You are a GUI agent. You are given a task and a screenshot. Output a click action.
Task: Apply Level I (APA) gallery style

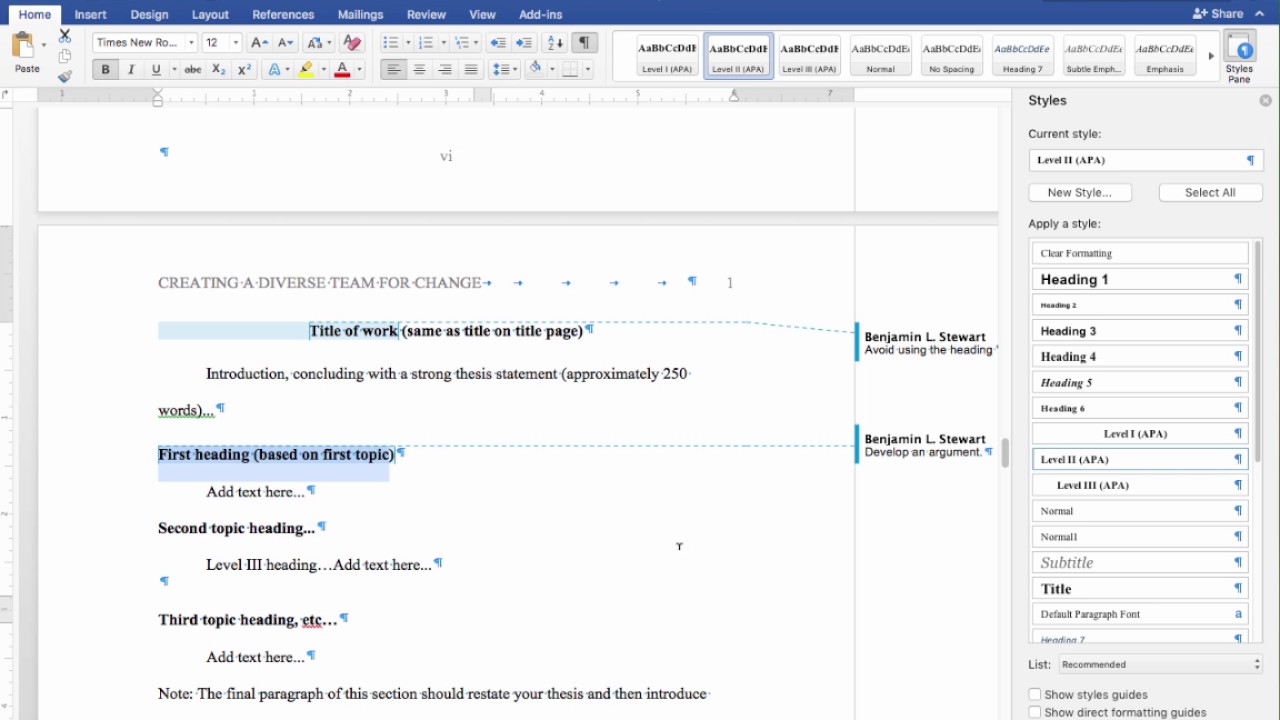pos(667,55)
